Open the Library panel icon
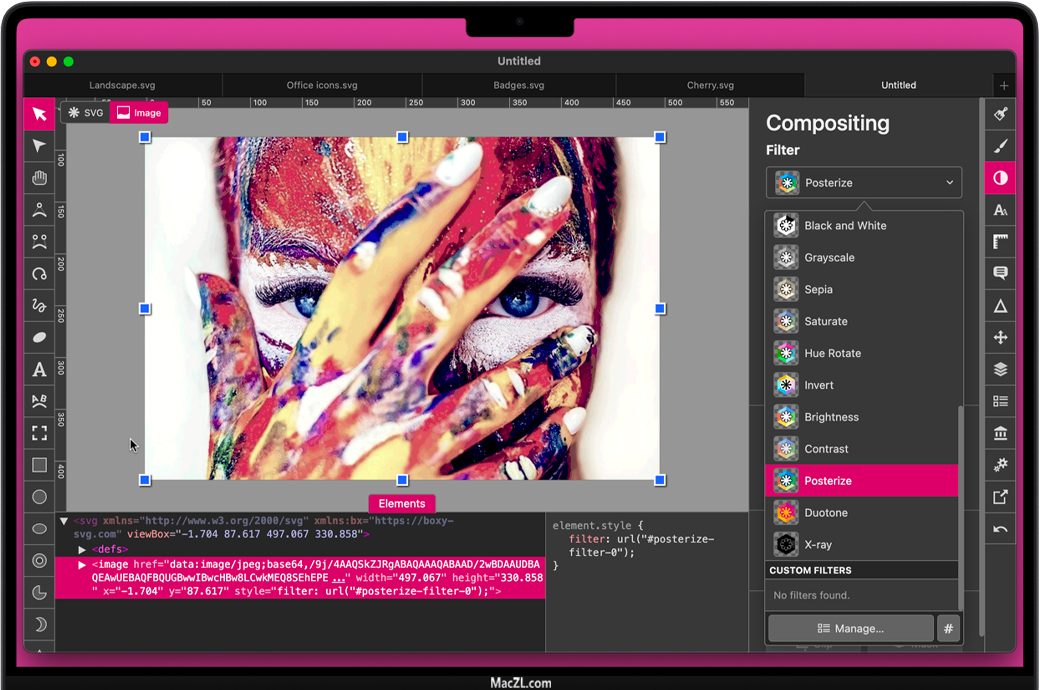Screen dimensions: 1040x690 tap(1000, 433)
